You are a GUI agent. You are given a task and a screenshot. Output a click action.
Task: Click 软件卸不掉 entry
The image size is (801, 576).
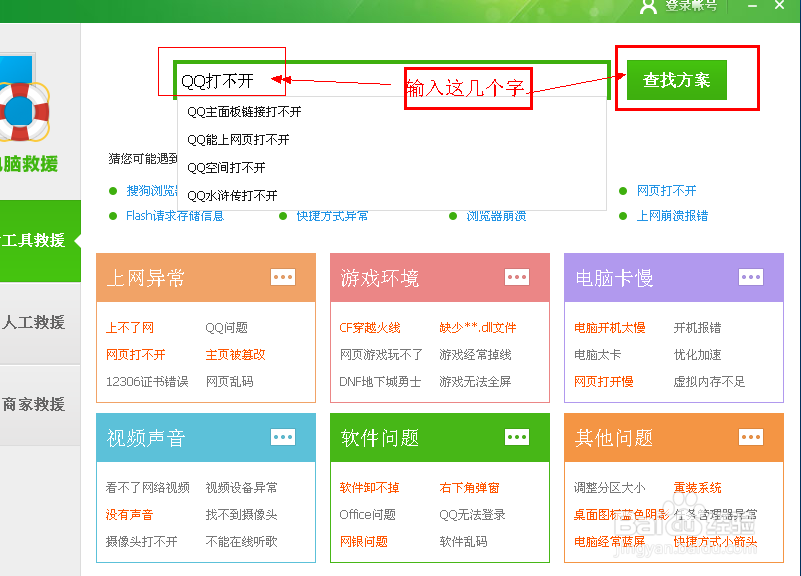click(x=369, y=488)
